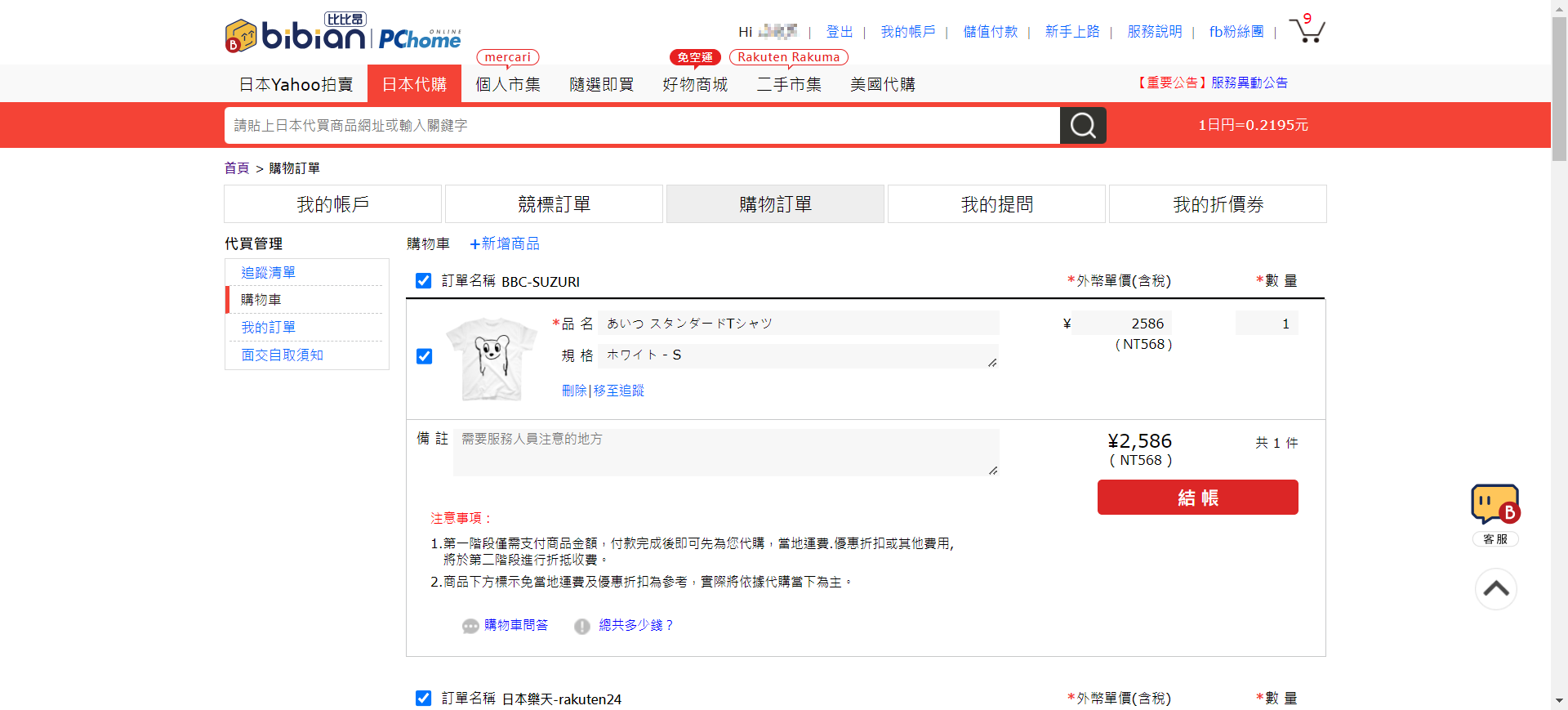Open 面交自取須知 in sidebar
The height and width of the screenshot is (710, 1568).
pyautogui.click(x=282, y=355)
